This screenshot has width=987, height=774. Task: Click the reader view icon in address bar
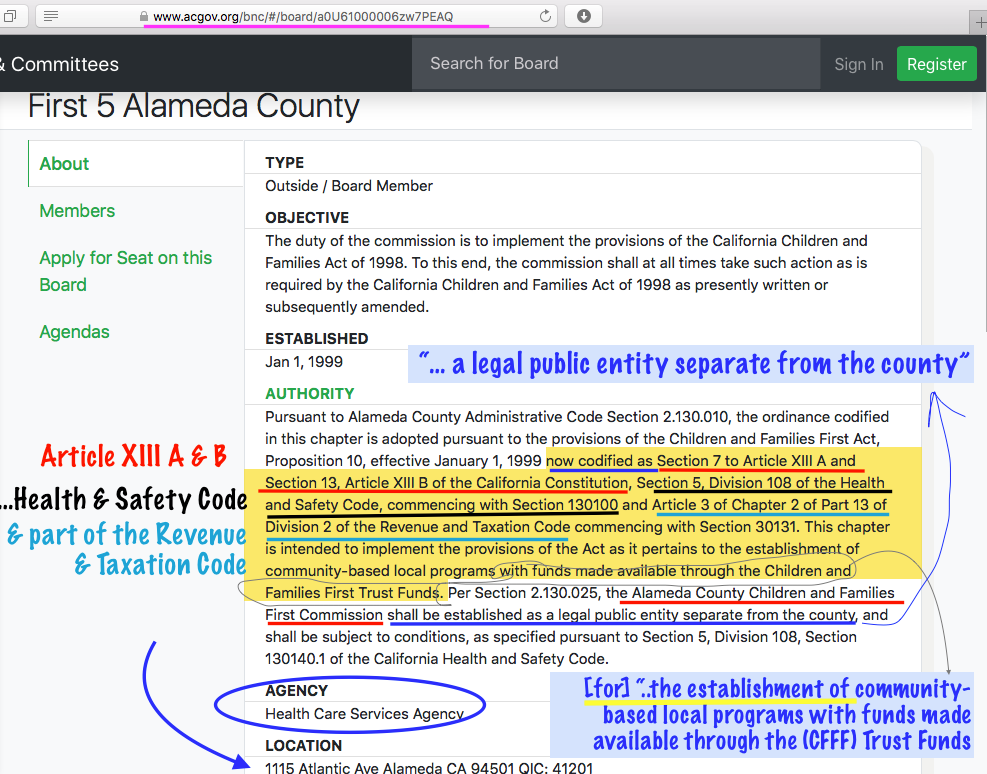pos(51,16)
